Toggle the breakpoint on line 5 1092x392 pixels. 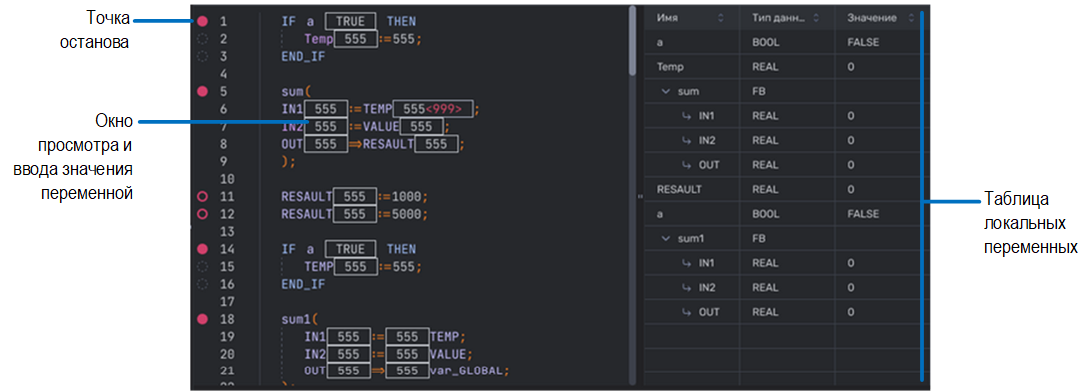pyautogui.click(x=203, y=91)
